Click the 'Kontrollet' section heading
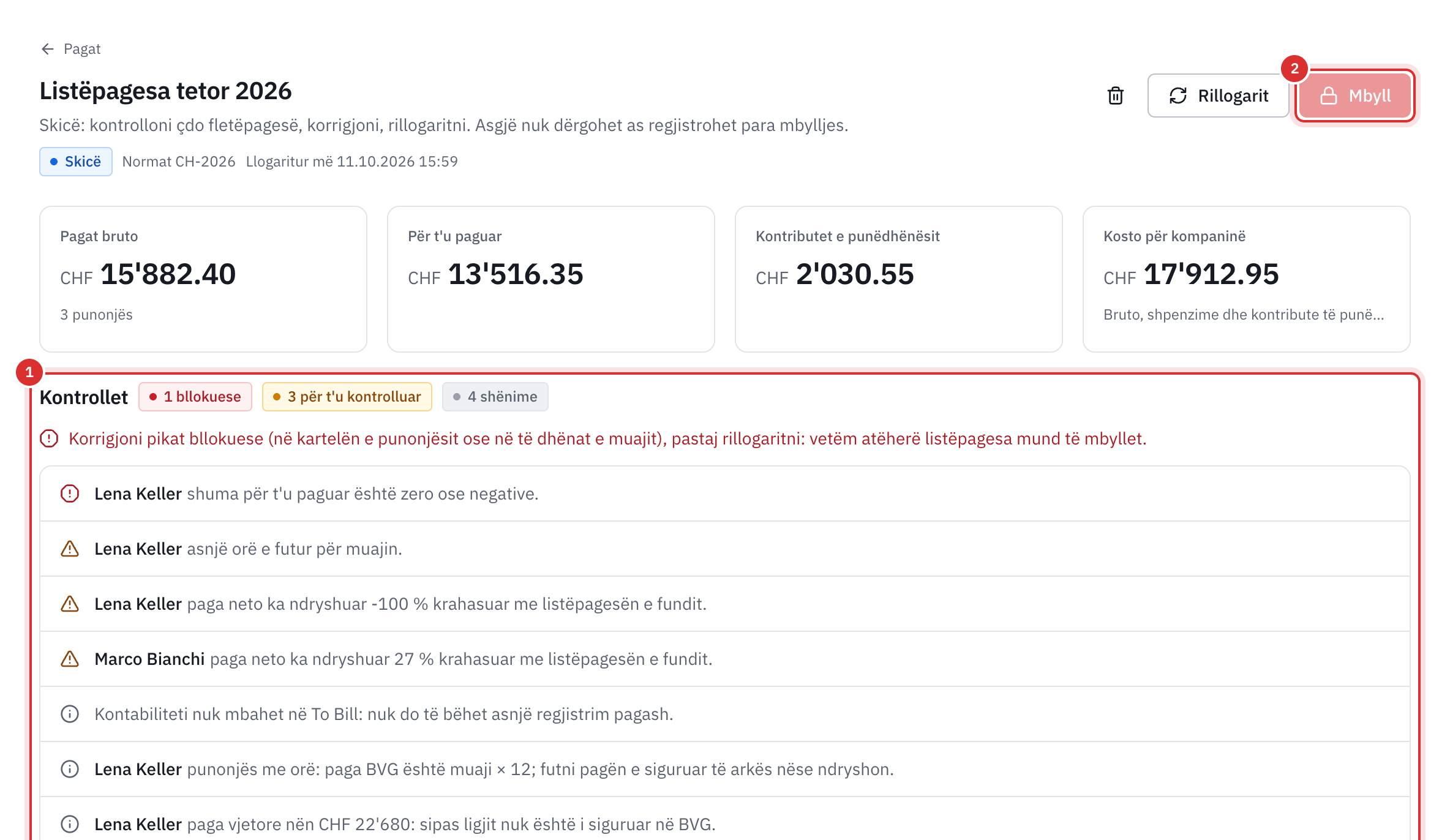The image size is (1450, 840). pyautogui.click(x=84, y=397)
